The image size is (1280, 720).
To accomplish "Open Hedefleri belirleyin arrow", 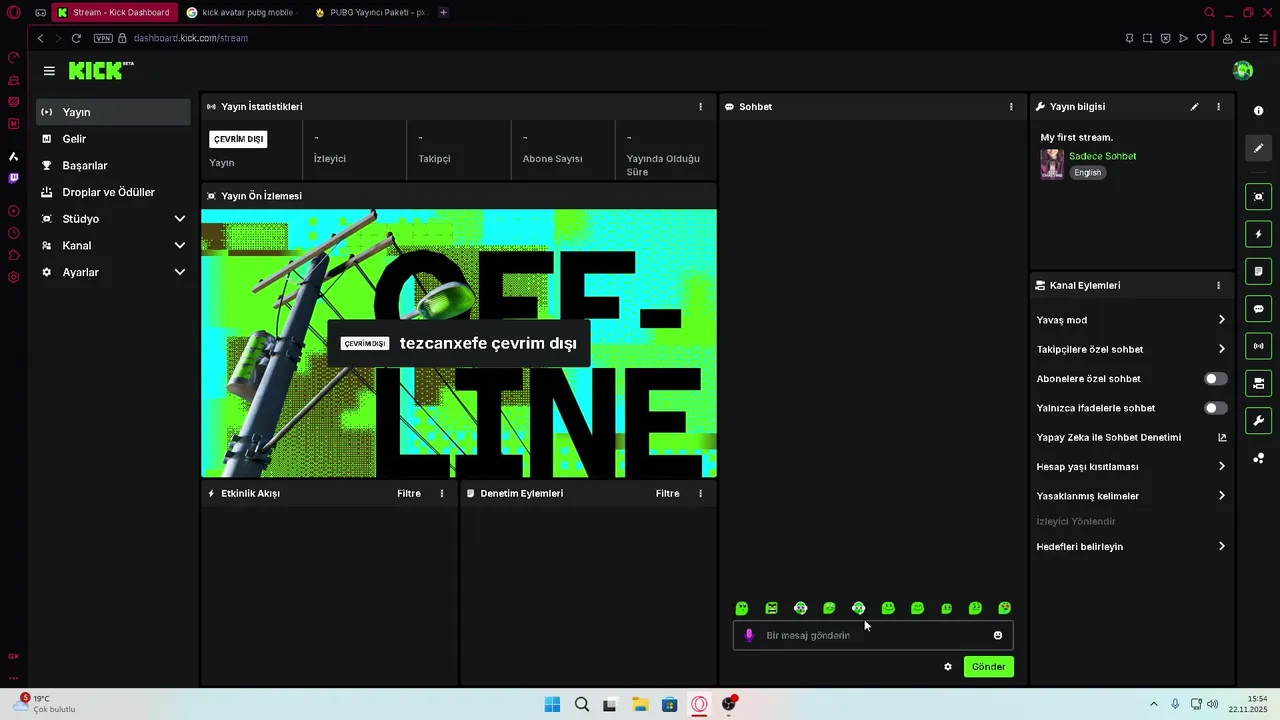I will pyautogui.click(x=1221, y=547).
